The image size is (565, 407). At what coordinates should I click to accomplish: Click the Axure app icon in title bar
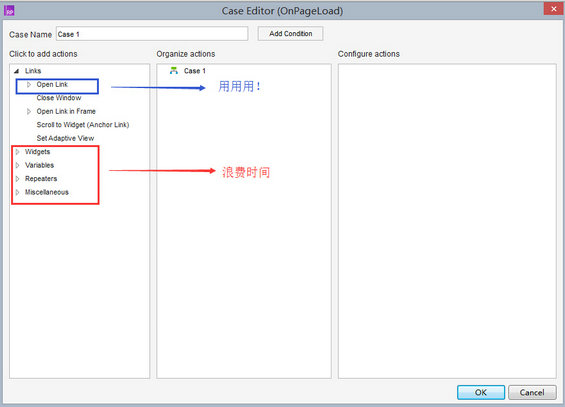point(9,11)
